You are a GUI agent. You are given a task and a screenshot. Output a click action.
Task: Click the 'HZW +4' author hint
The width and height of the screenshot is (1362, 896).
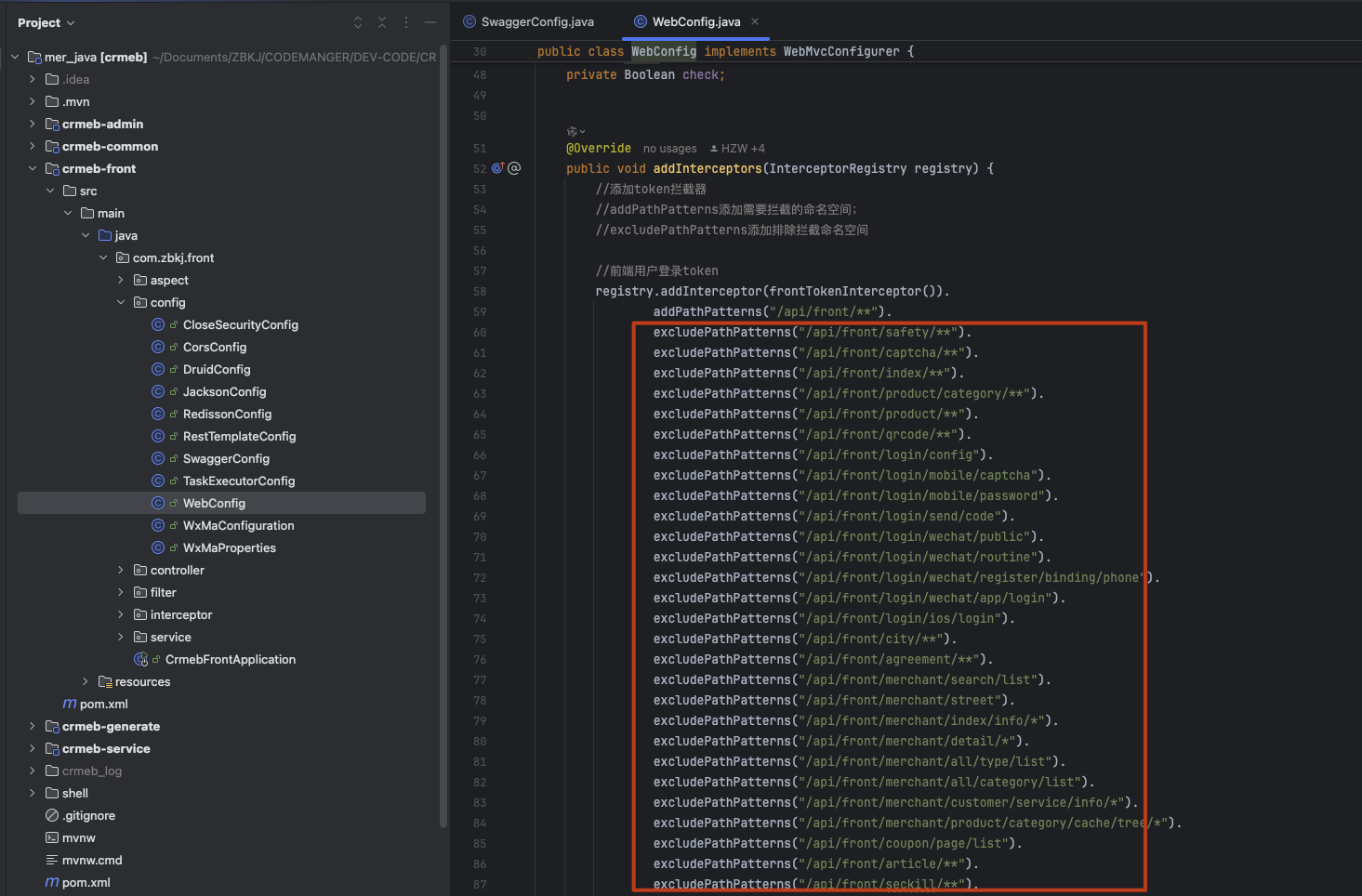click(737, 149)
